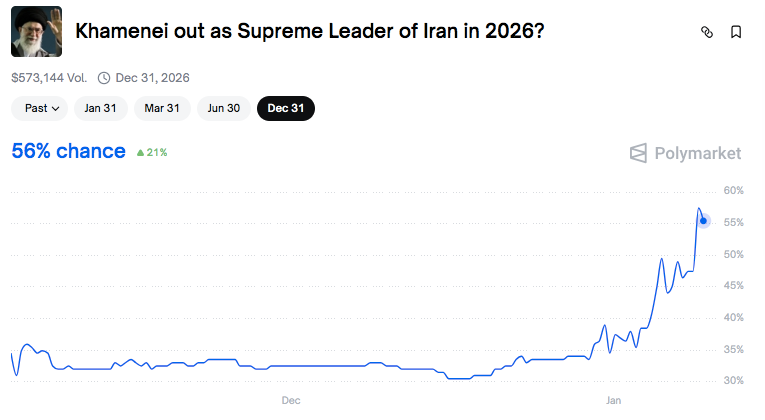765x420 pixels.
Task: Copy the market link using chain icon
Action: point(706,32)
